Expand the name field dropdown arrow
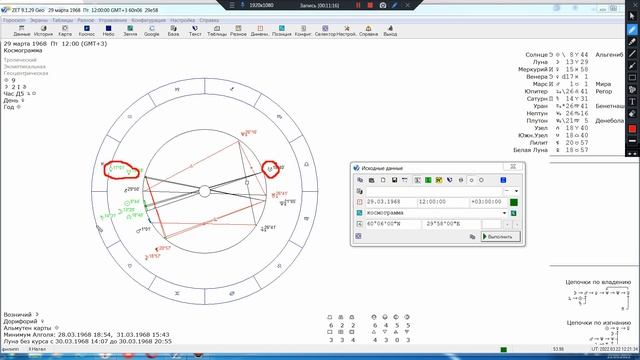Image resolution: width=640 pixels, height=360 pixels. click(516, 191)
